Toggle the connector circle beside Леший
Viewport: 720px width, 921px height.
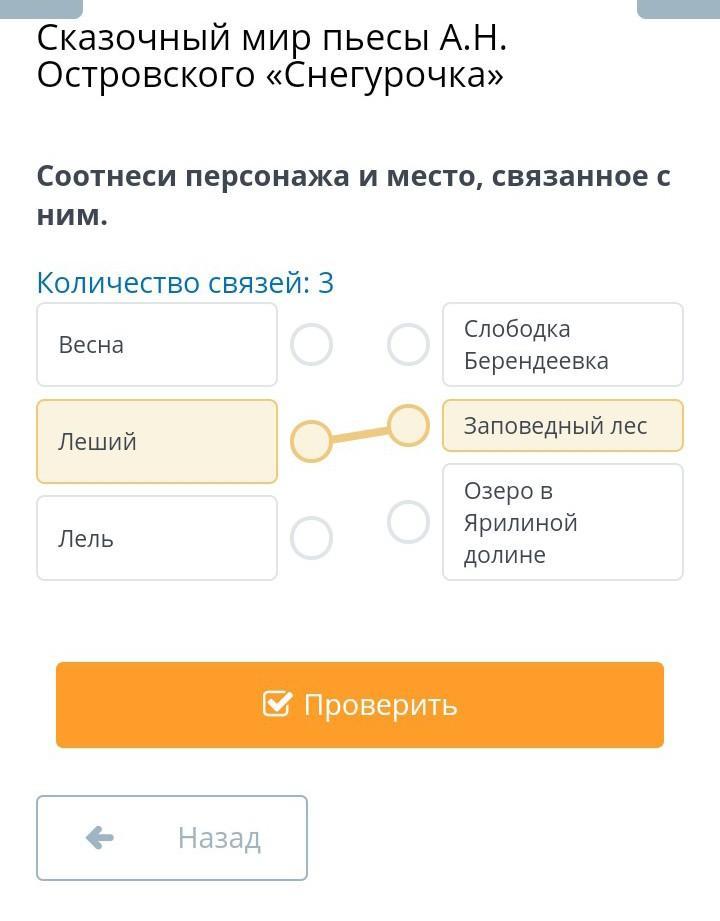(x=312, y=441)
